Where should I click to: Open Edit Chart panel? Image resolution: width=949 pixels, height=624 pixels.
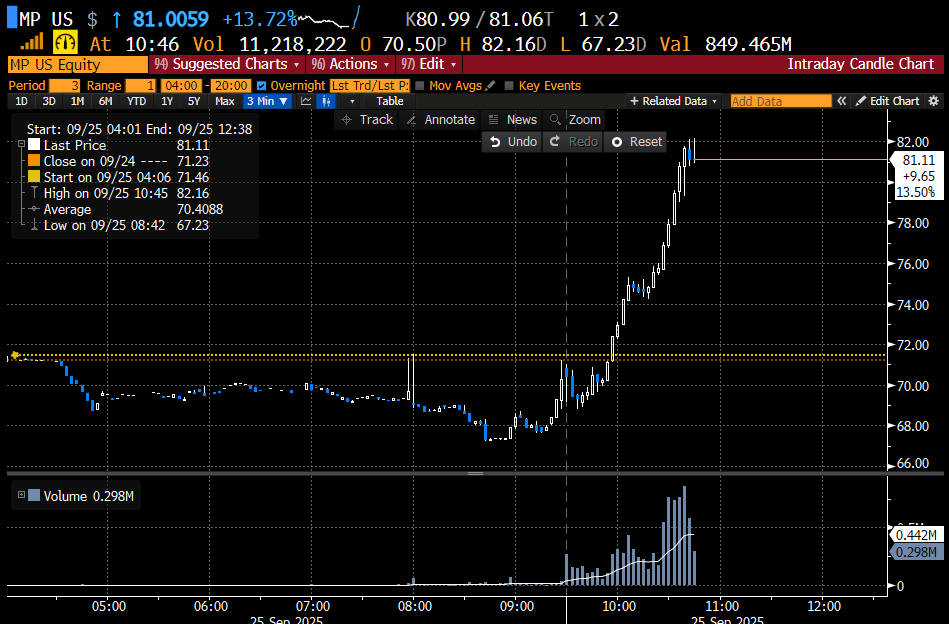pos(887,101)
